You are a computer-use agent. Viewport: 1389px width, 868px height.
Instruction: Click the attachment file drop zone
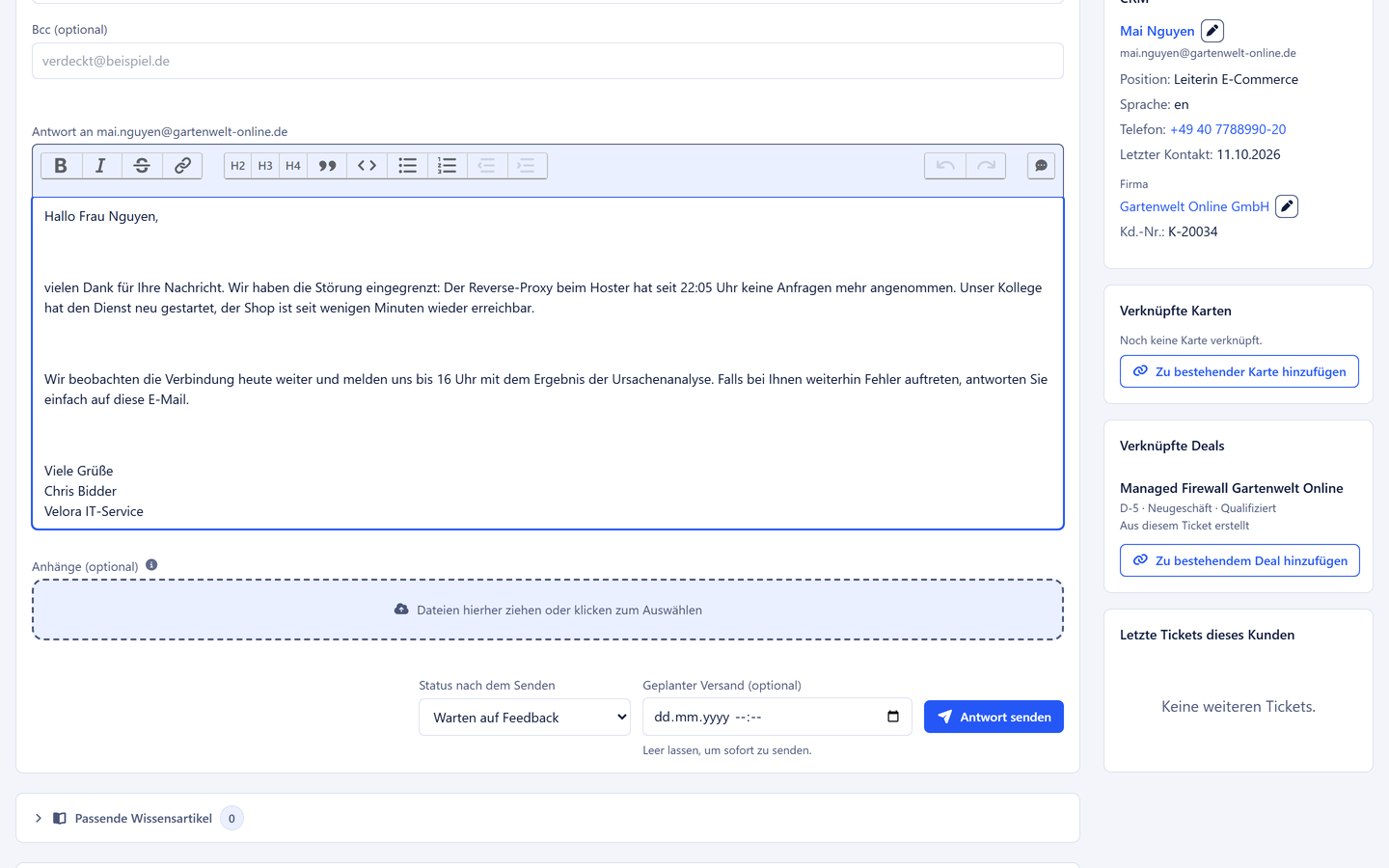tap(548, 610)
